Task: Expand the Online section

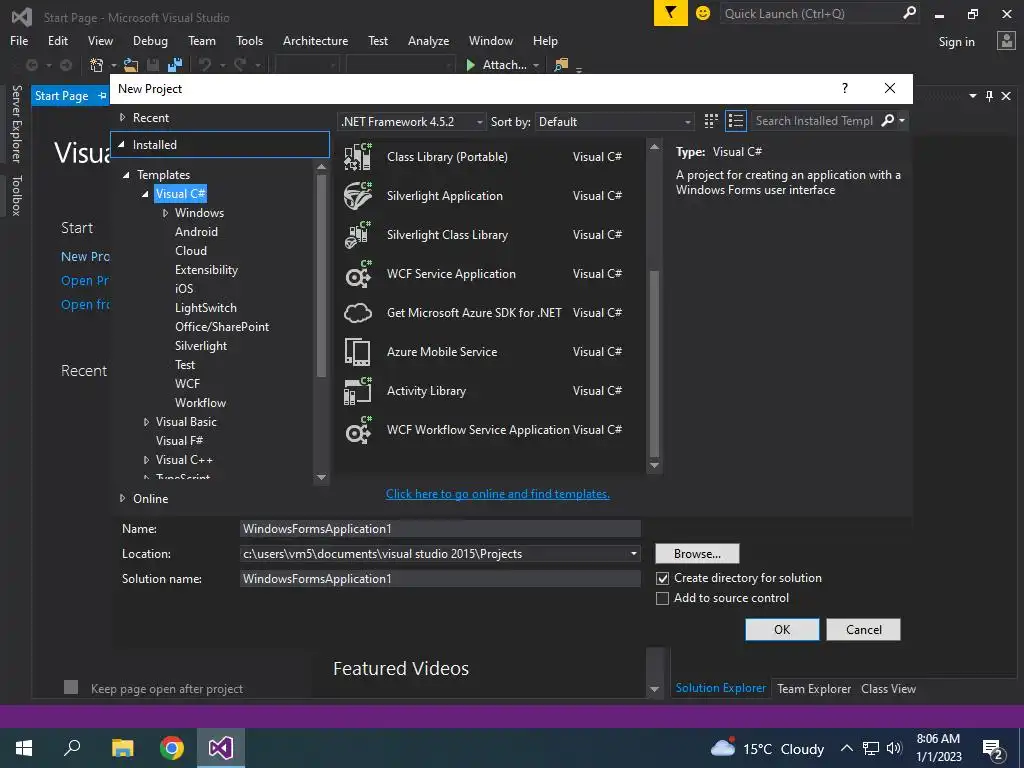Action: (x=122, y=498)
